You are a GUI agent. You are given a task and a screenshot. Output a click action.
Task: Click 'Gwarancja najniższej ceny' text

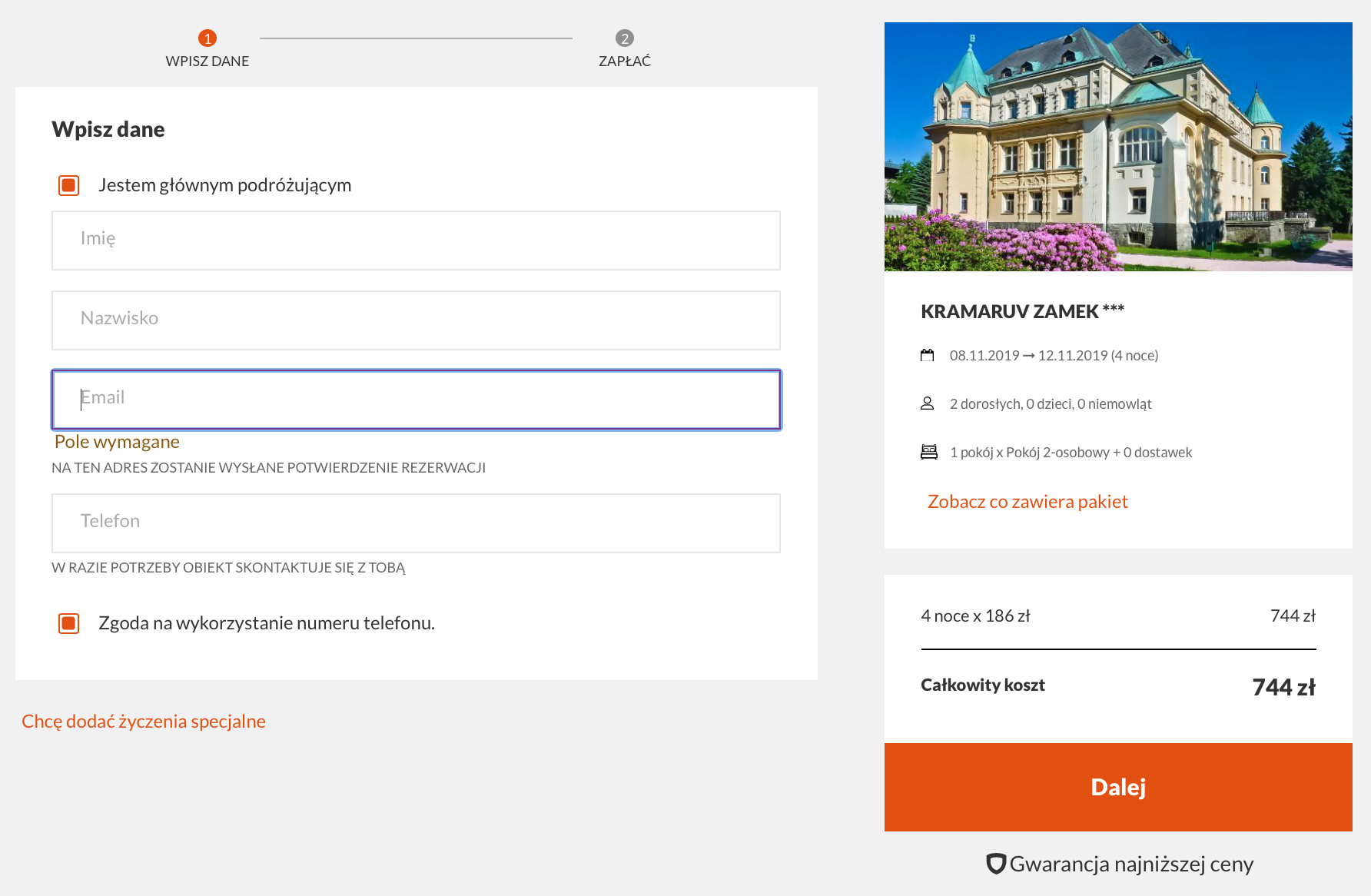(1131, 864)
